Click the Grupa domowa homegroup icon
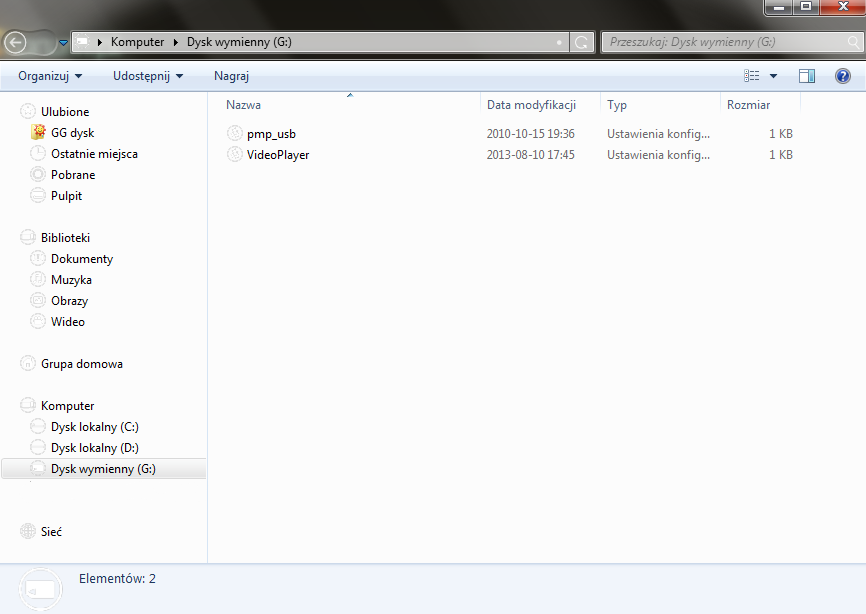This screenshot has width=866, height=614. click(x=28, y=363)
